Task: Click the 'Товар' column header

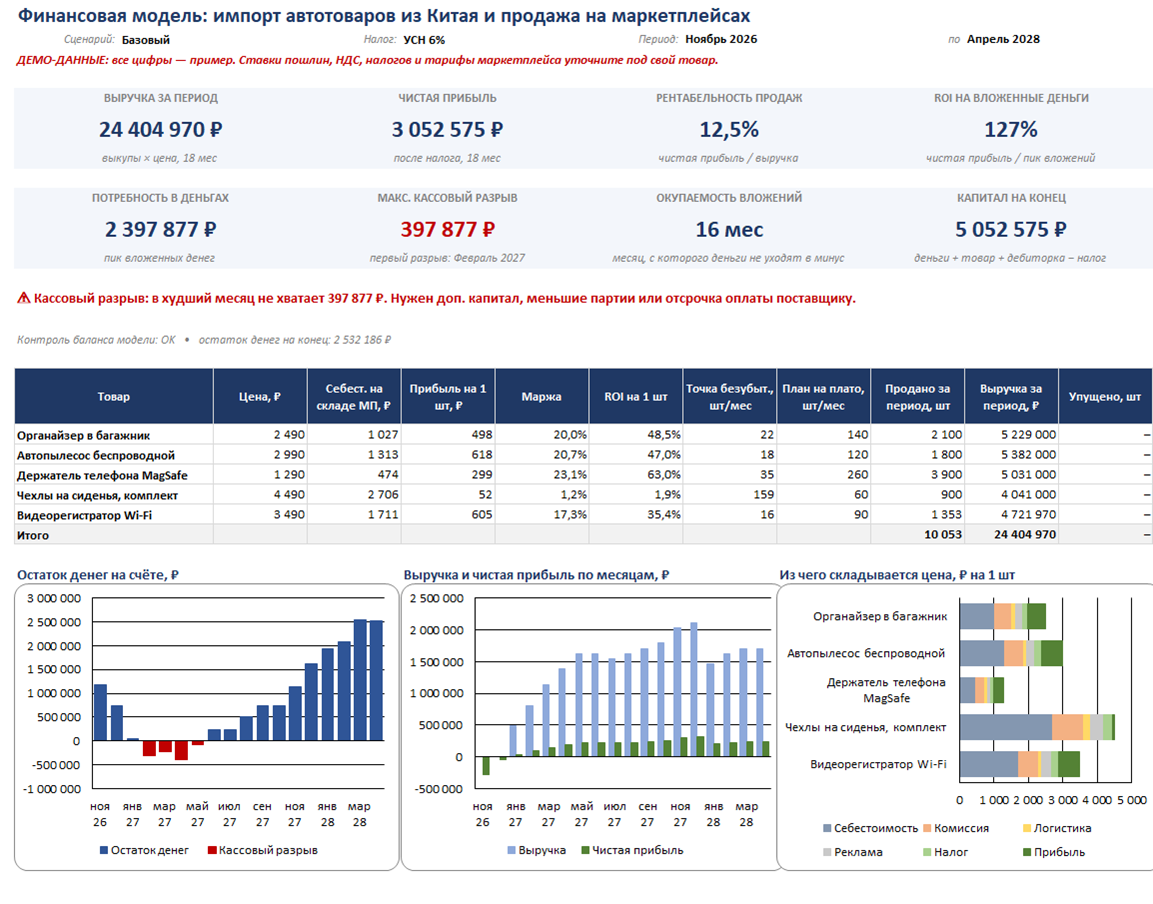Action: click(x=113, y=396)
